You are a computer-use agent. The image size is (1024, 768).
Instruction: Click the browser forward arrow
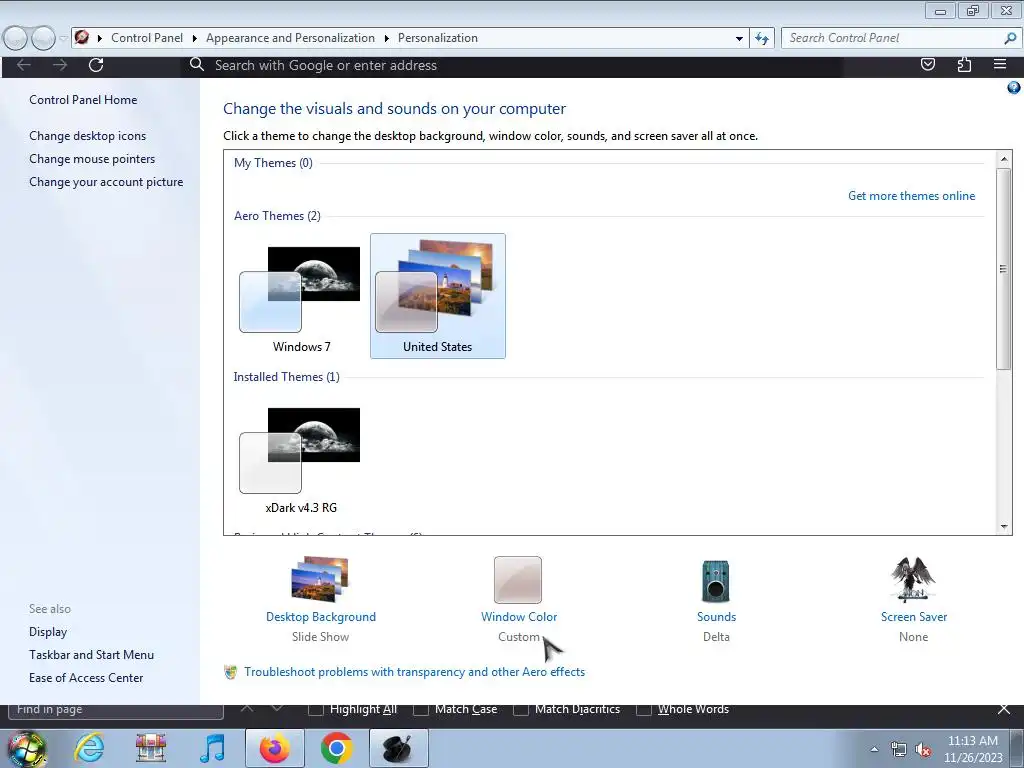60,65
